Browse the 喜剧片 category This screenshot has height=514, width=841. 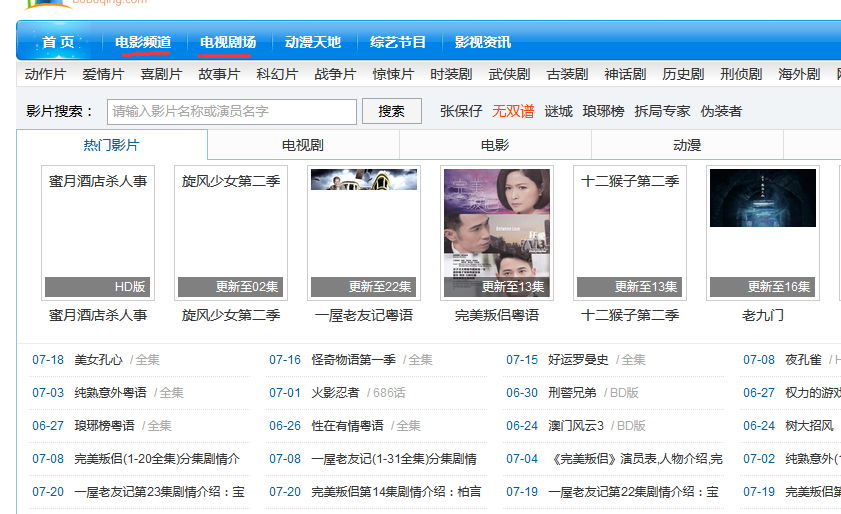(161, 74)
